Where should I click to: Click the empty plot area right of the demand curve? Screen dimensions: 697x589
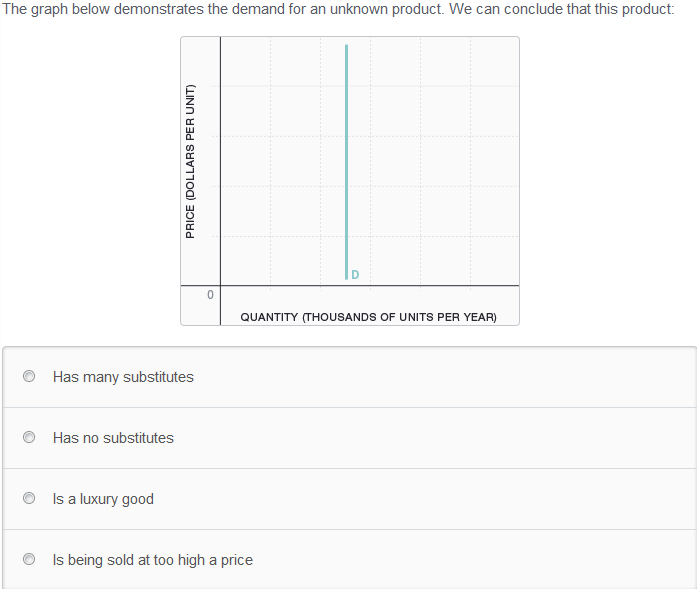(430, 160)
